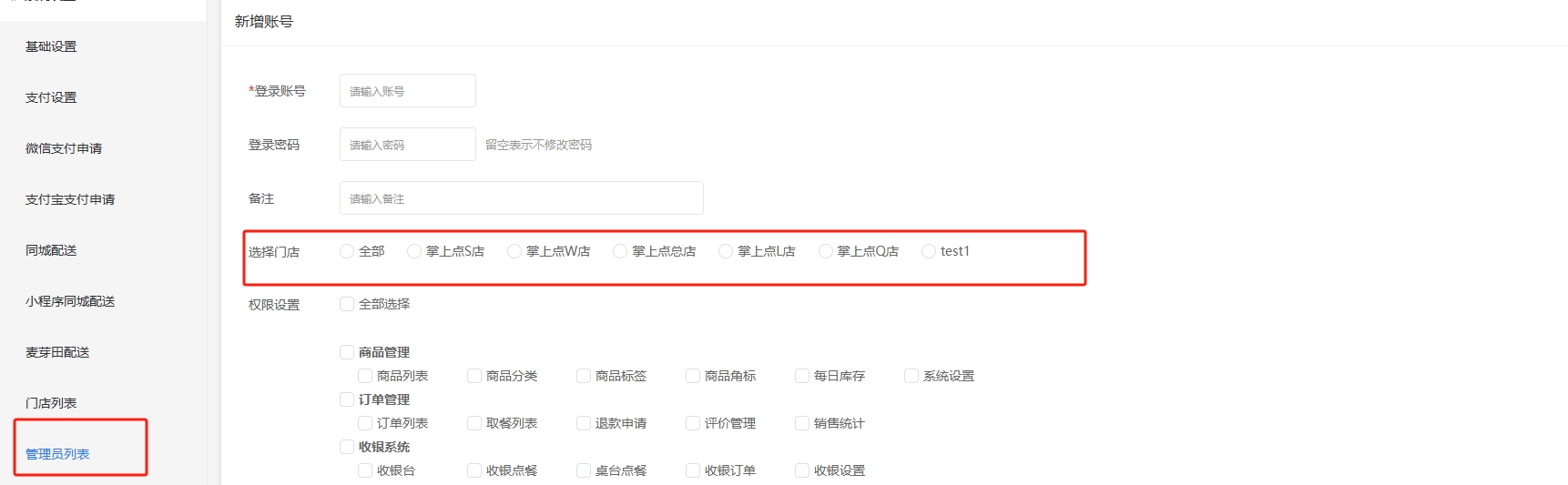Tick the 商品分类 checkbox
This screenshot has width=1568, height=485.
click(474, 376)
